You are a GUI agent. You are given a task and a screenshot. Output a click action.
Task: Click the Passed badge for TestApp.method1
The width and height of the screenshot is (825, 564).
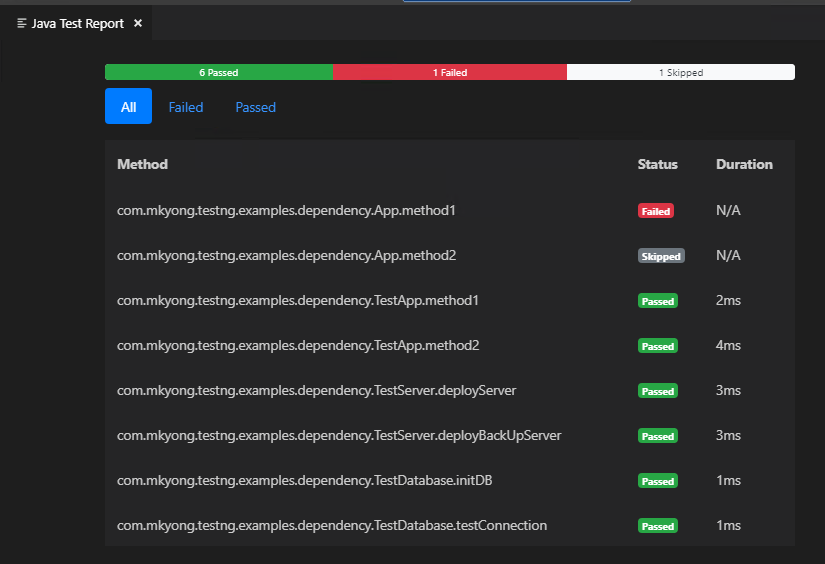coord(658,301)
